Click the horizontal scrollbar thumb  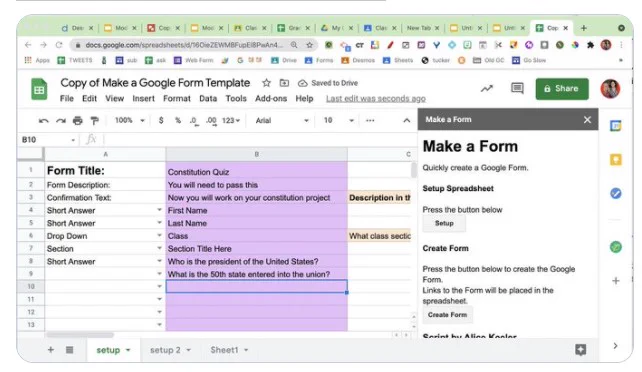[80, 335]
